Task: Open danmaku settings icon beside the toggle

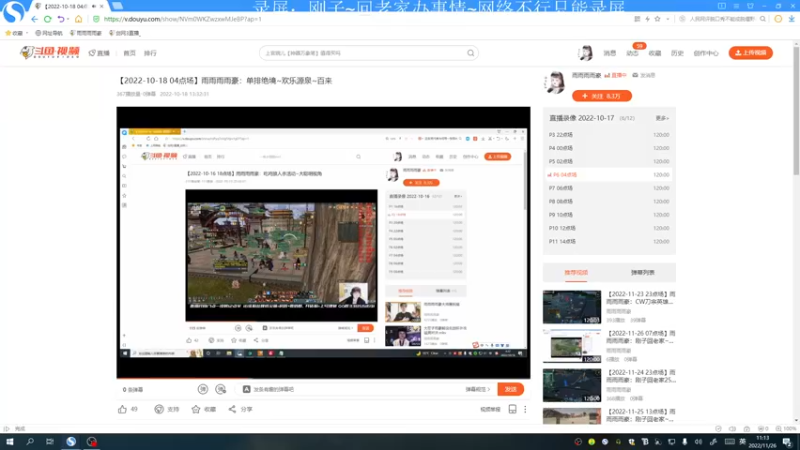Action: [220, 389]
